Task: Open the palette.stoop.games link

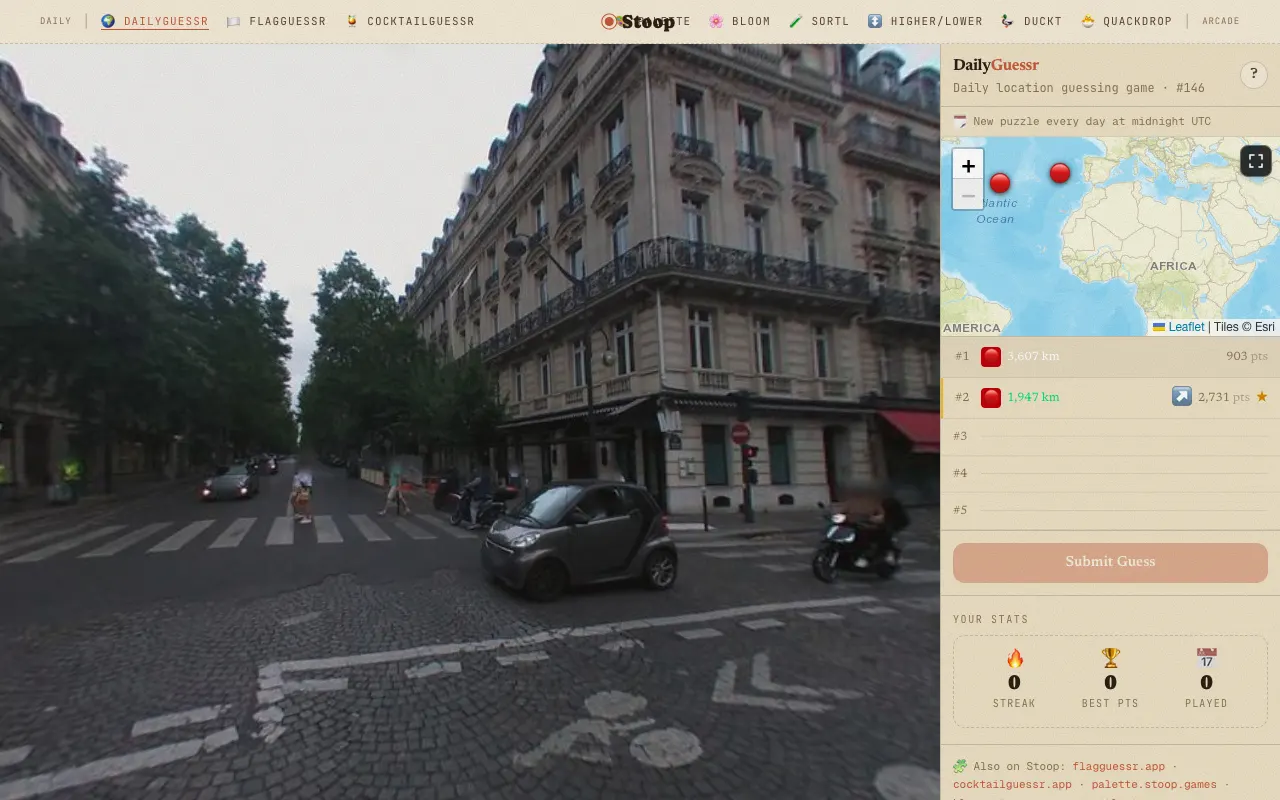Action: pyautogui.click(x=1154, y=785)
